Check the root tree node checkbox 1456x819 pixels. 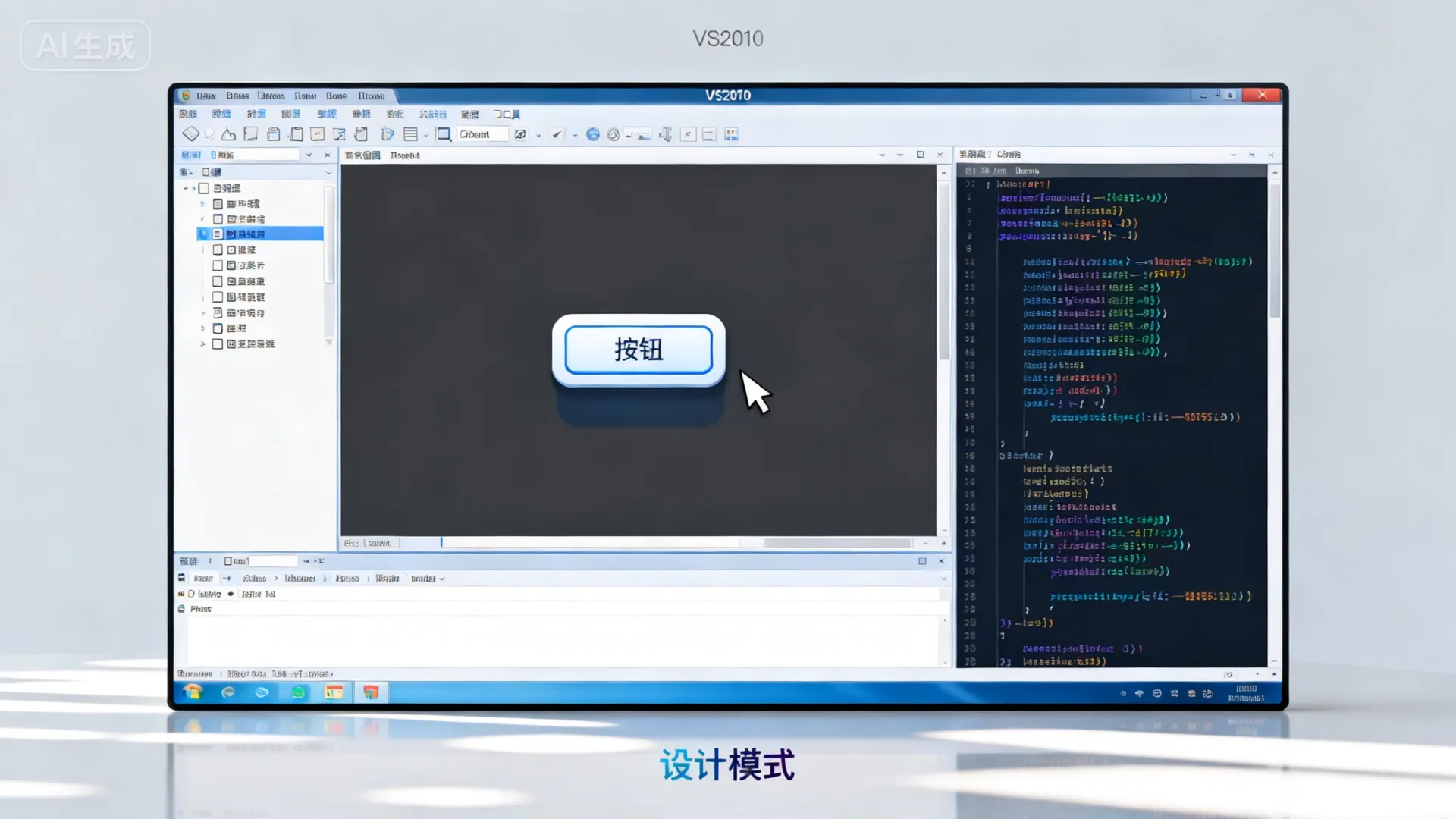point(204,188)
